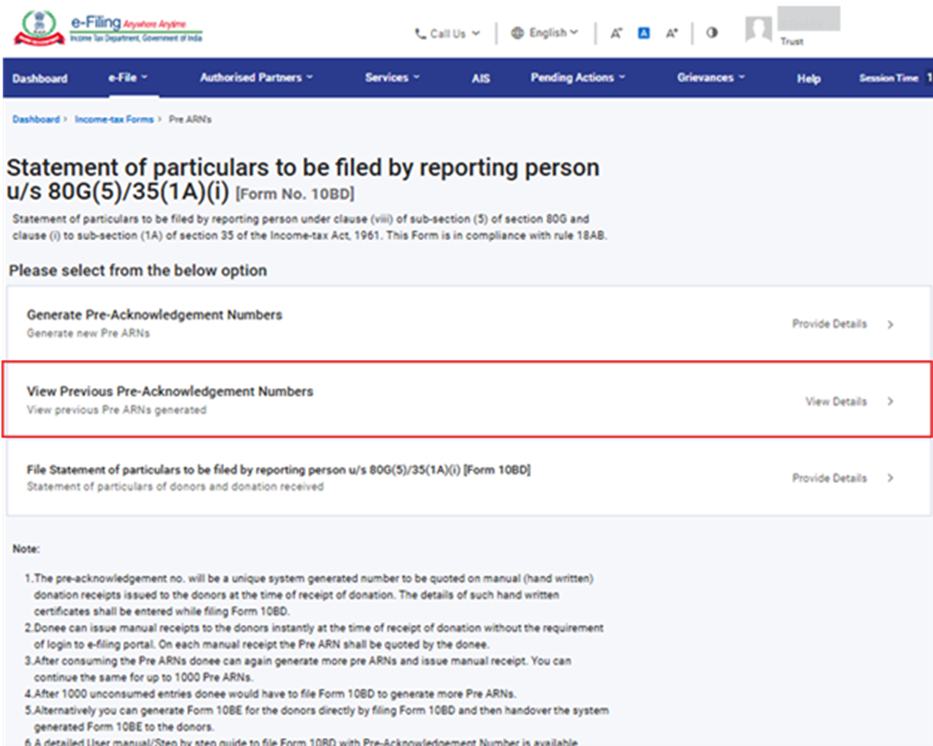Expand the Pending Actions menu
933x746 pixels.
pos(578,78)
